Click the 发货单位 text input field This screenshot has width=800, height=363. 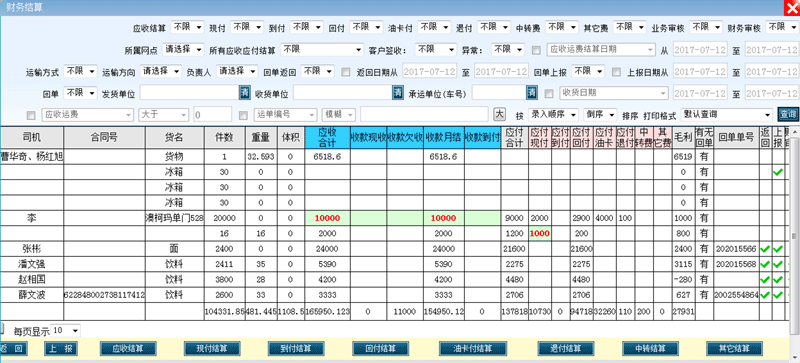point(190,93)
